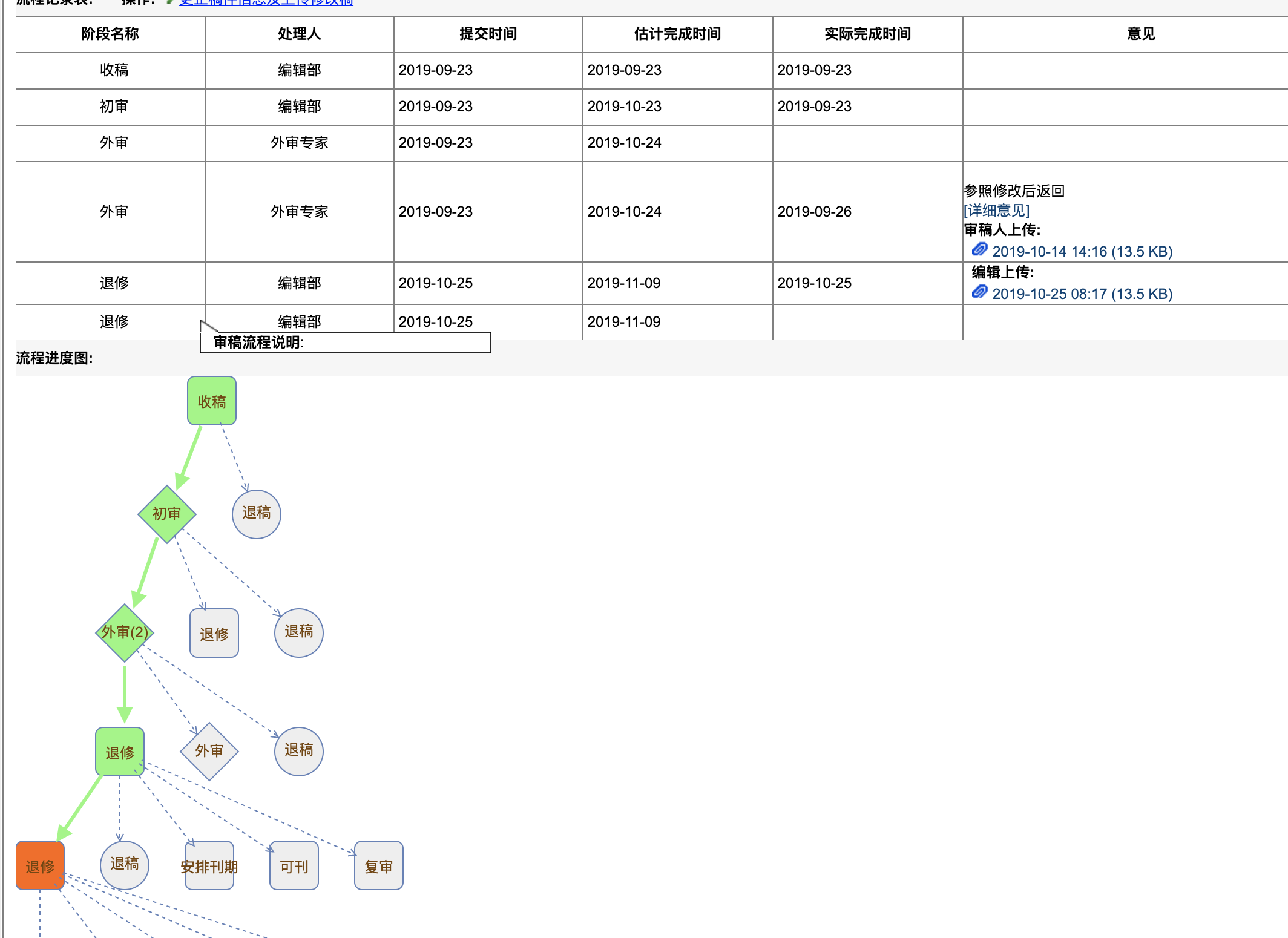Click the 实际完成时间 column header
The height and width of the screenshot is (938, 1288).
(867, 34)
